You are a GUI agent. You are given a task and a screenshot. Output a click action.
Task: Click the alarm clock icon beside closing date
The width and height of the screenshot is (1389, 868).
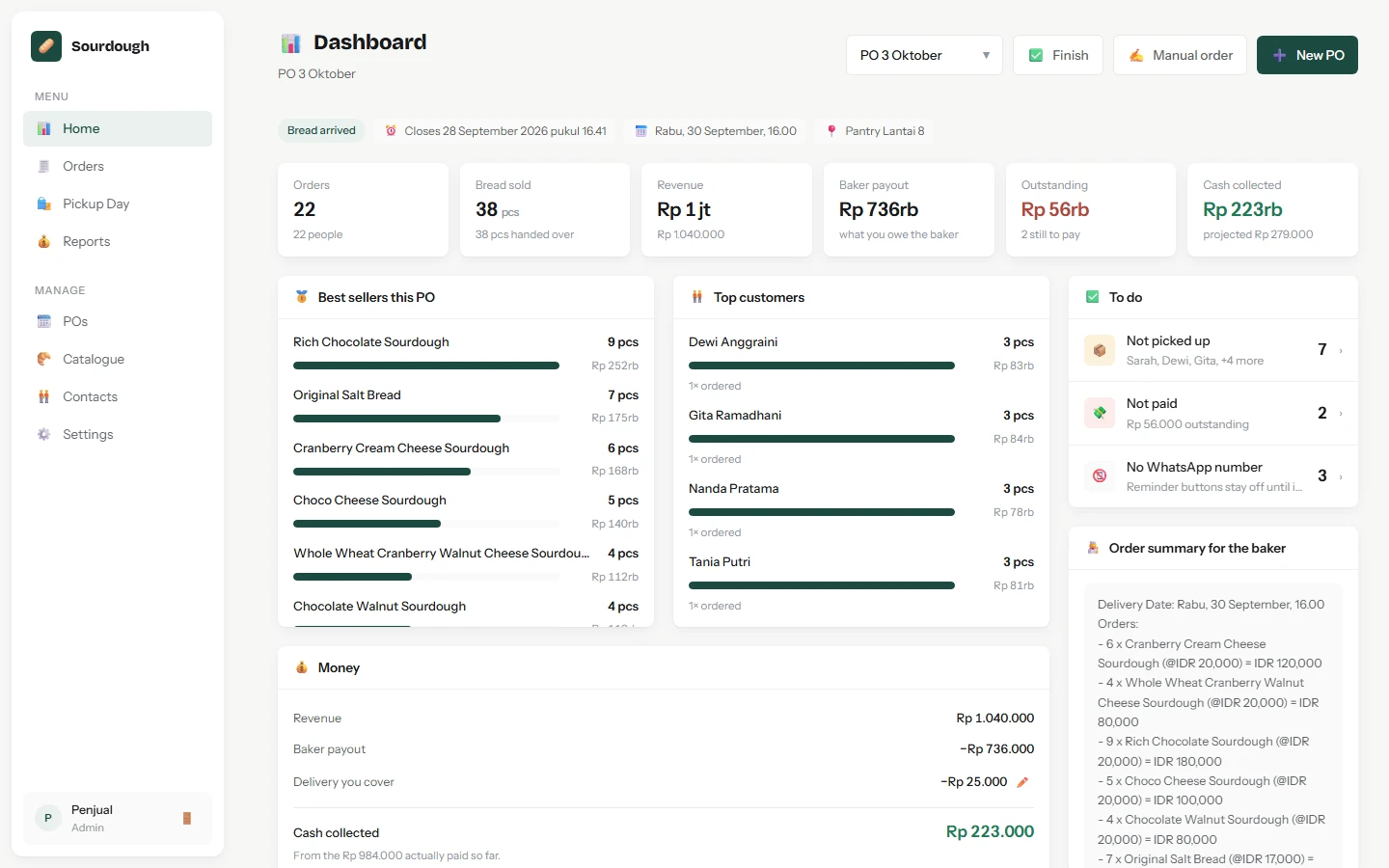[x=391, y=131]
